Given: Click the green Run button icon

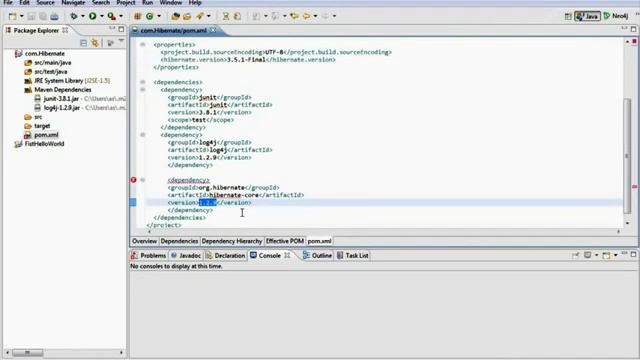Looking at the screenshot, I should 93,16.
